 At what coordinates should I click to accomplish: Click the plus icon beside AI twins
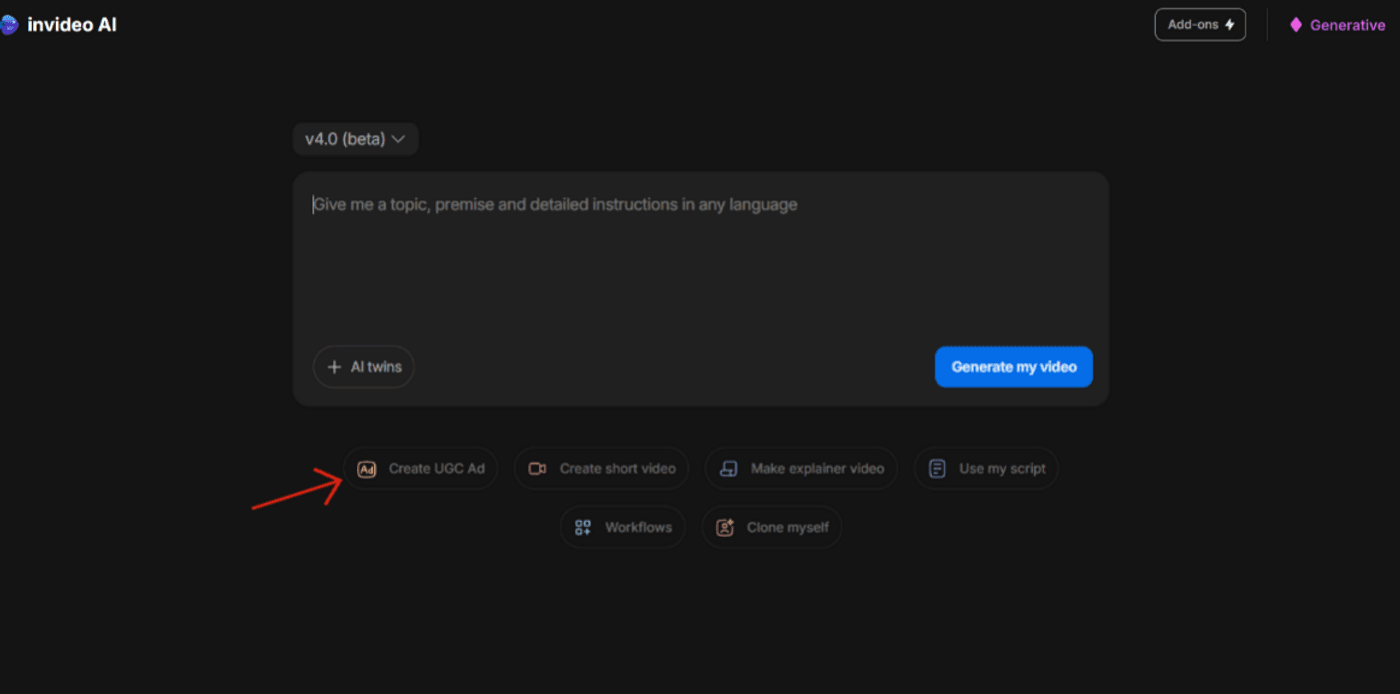334,367
